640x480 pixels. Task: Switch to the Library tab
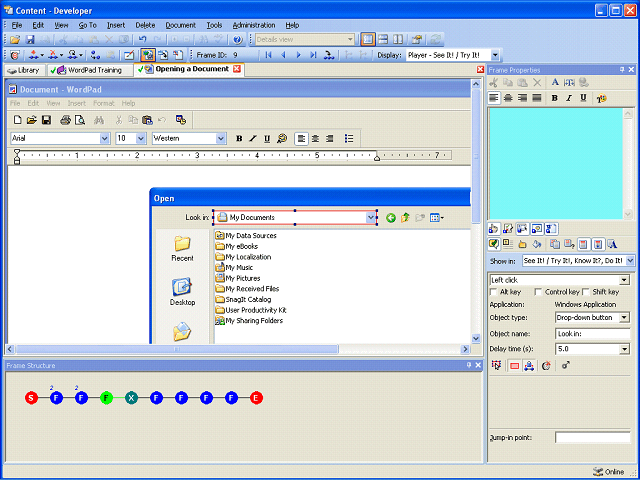tap(24, 70)
